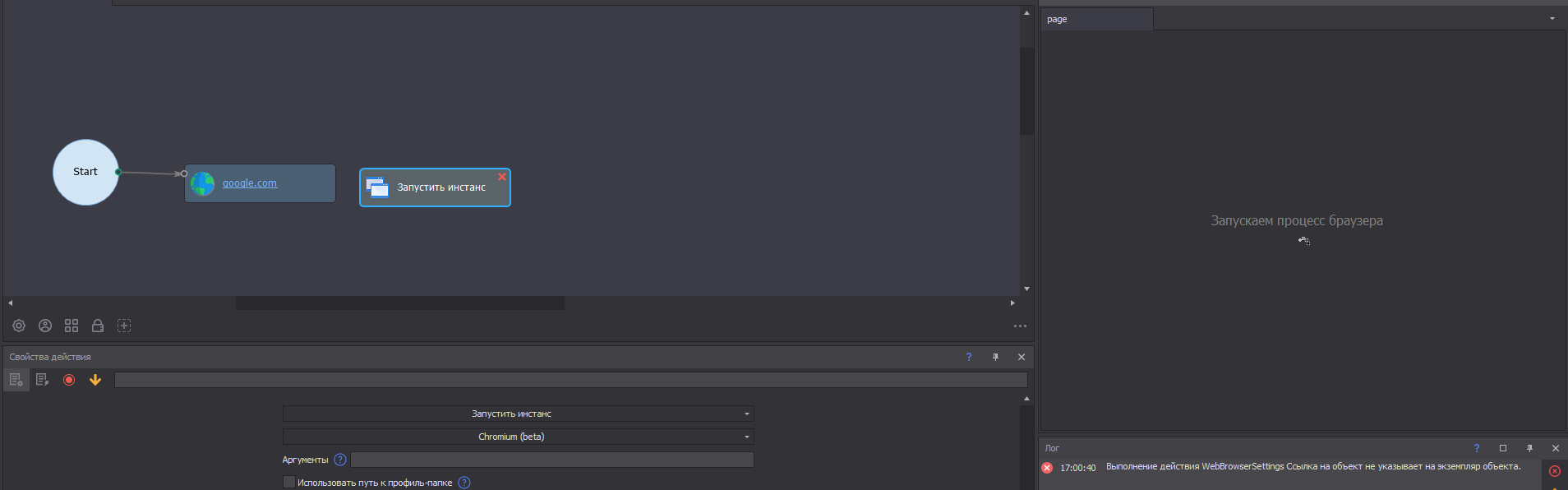Click the globe icon on google.com action
The image size is (1568, 490).
click(202, 183)
